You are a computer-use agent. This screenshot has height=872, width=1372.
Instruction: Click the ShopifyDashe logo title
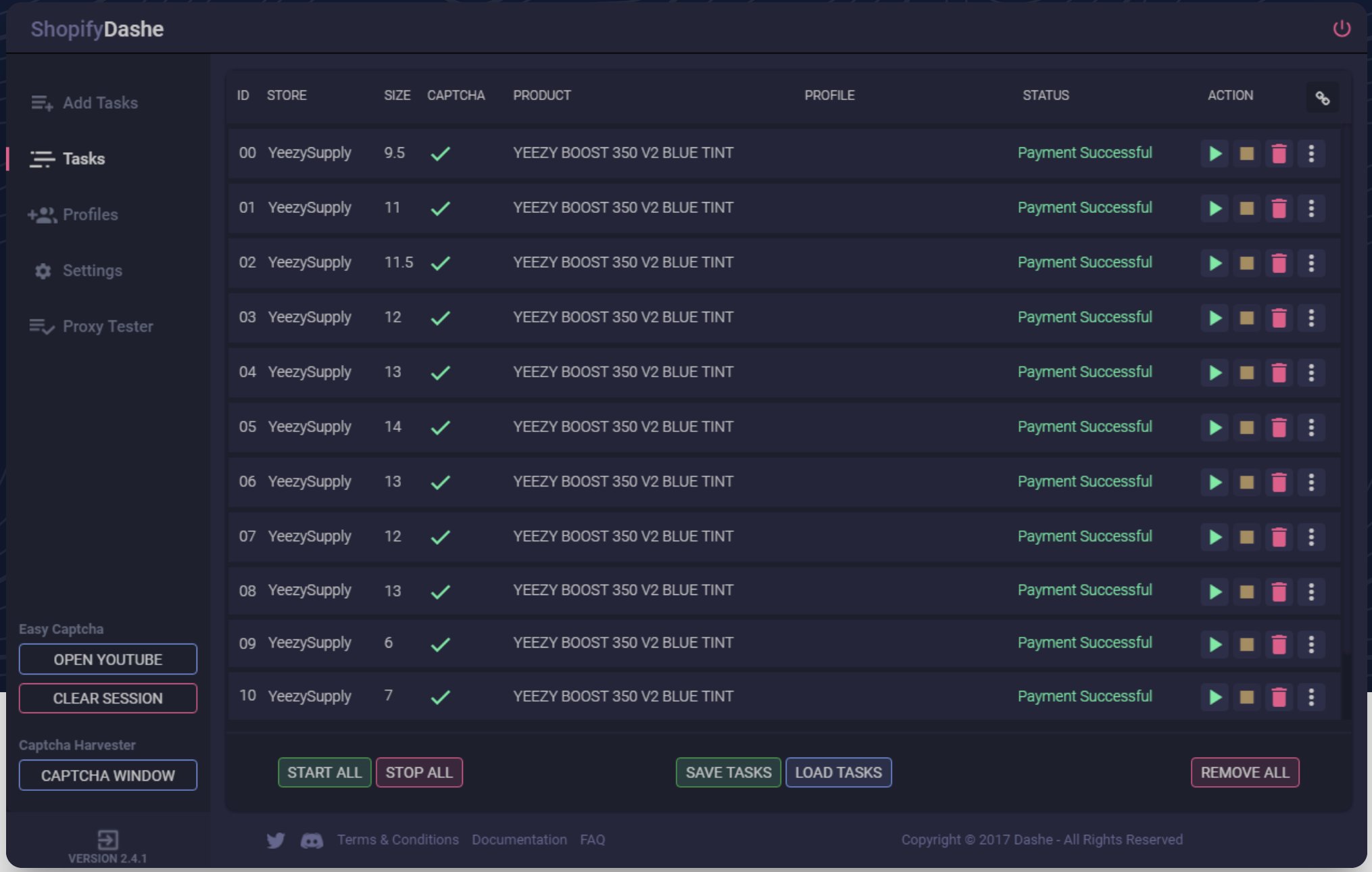pyautogui.click(x=97, y=29)
